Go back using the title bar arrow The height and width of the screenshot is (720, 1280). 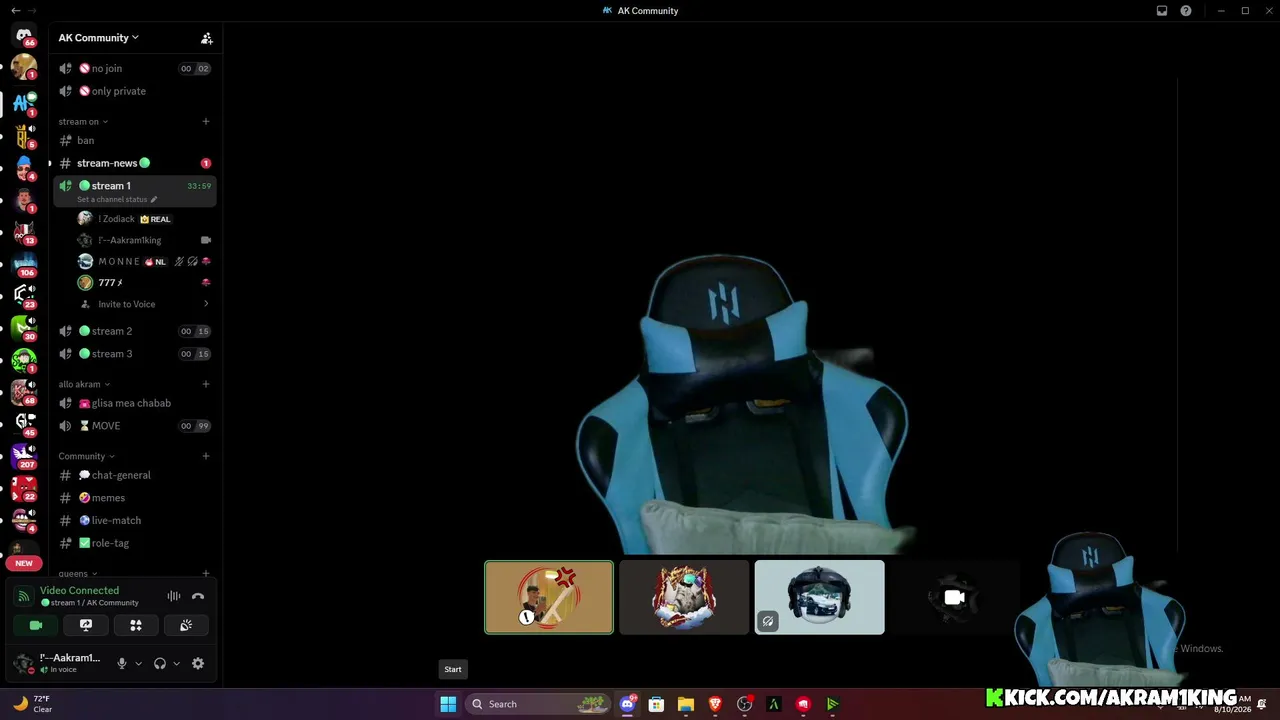click(x=15, y=10)
